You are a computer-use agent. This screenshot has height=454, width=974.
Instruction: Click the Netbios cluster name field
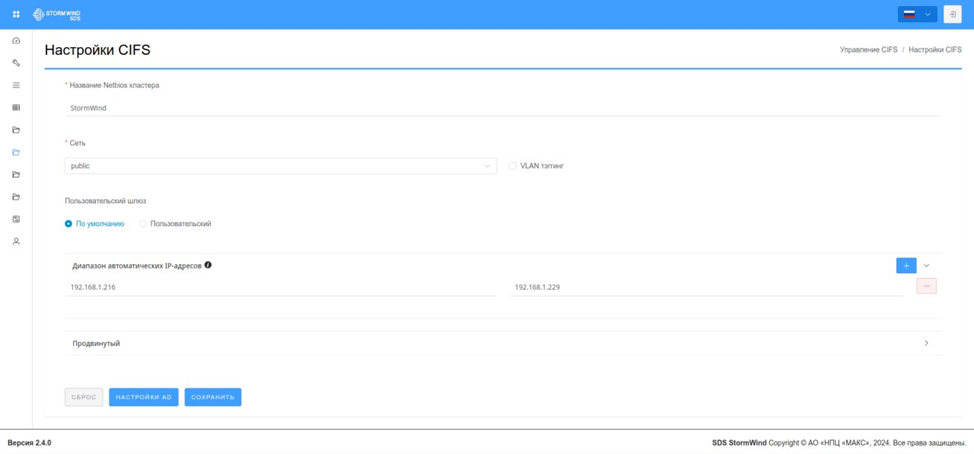(503, 107)
